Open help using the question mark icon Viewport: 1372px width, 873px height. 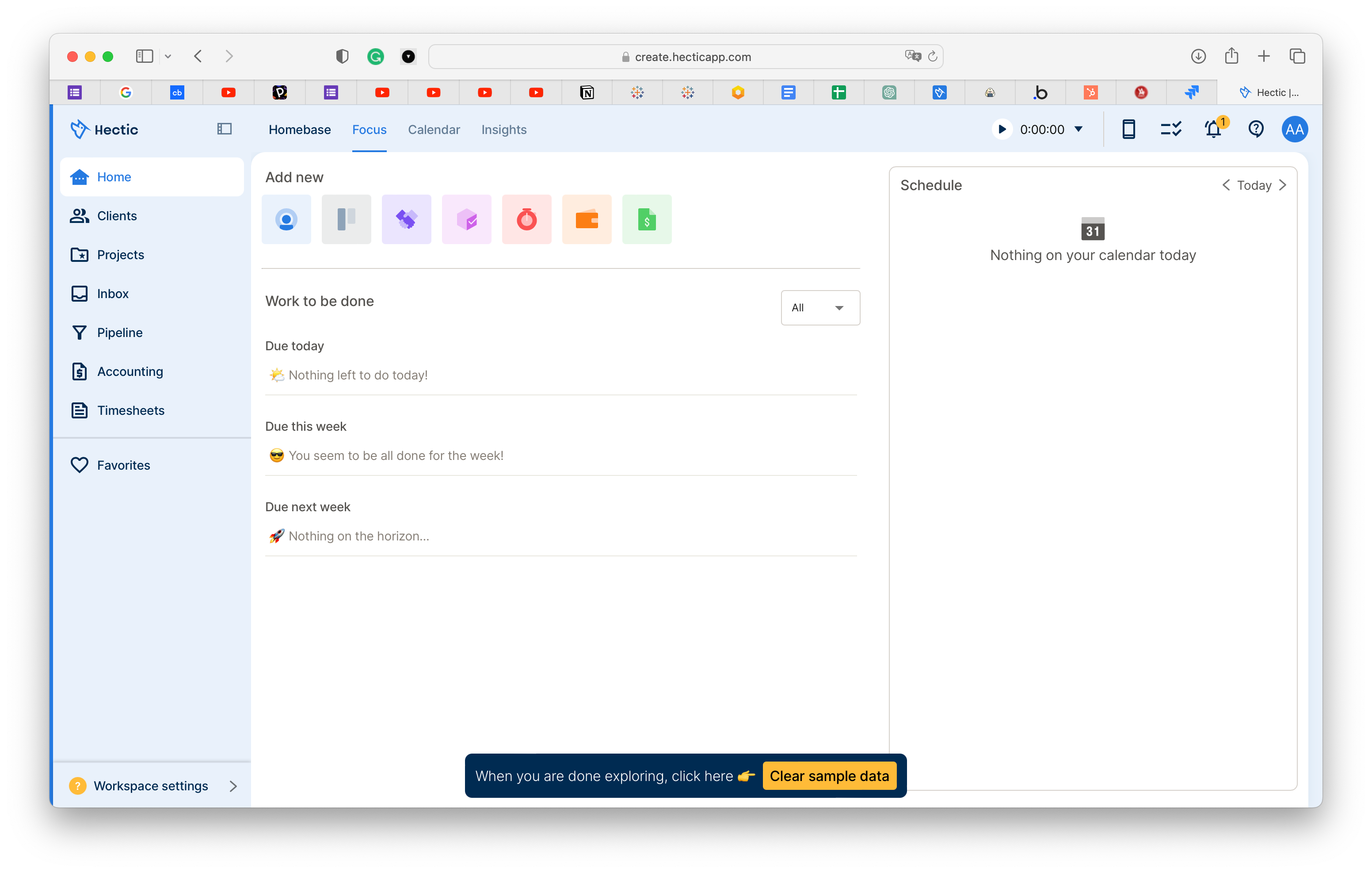click(x=1256, y=129)
